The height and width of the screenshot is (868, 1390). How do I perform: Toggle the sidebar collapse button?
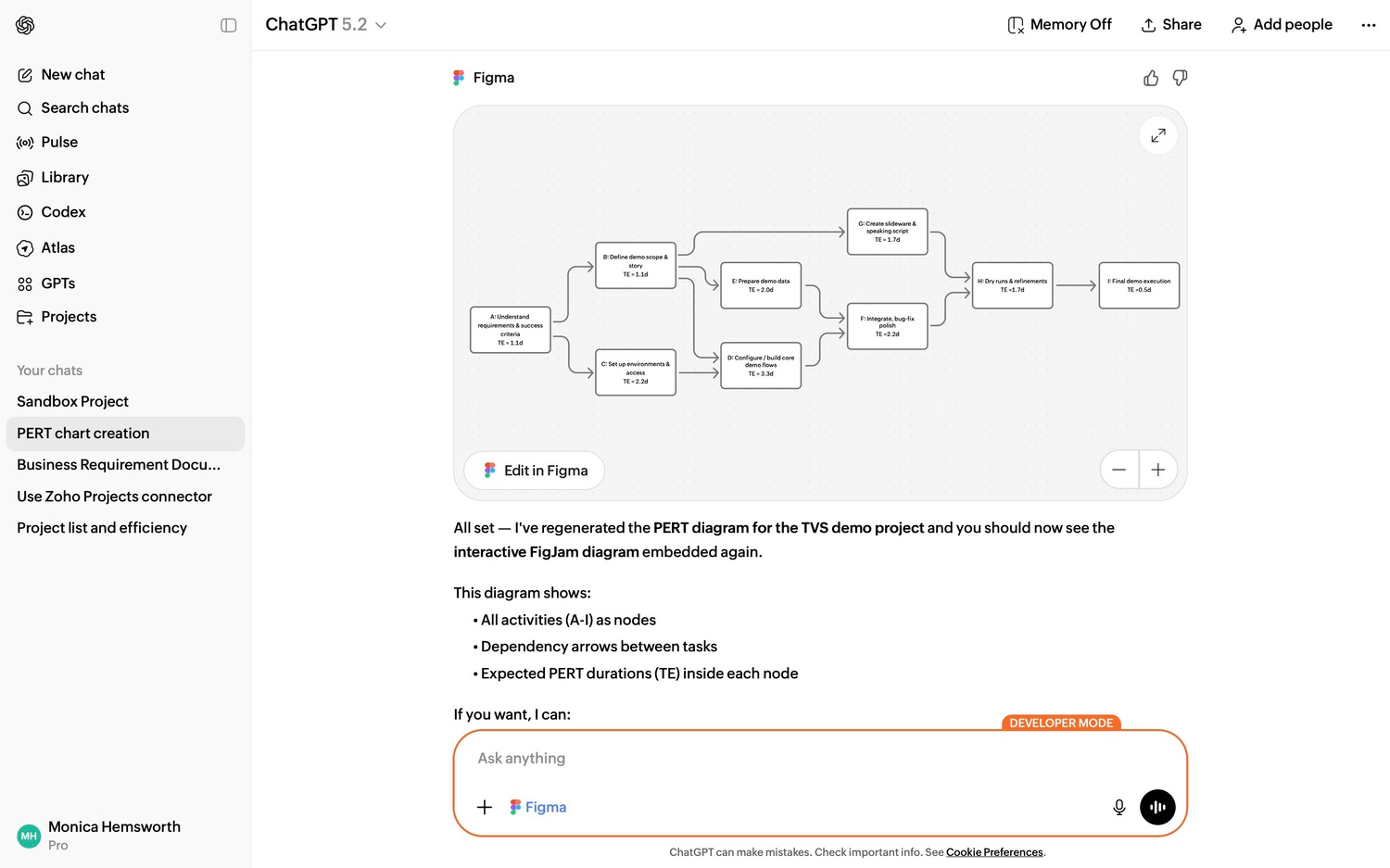(x=229, y=25)
